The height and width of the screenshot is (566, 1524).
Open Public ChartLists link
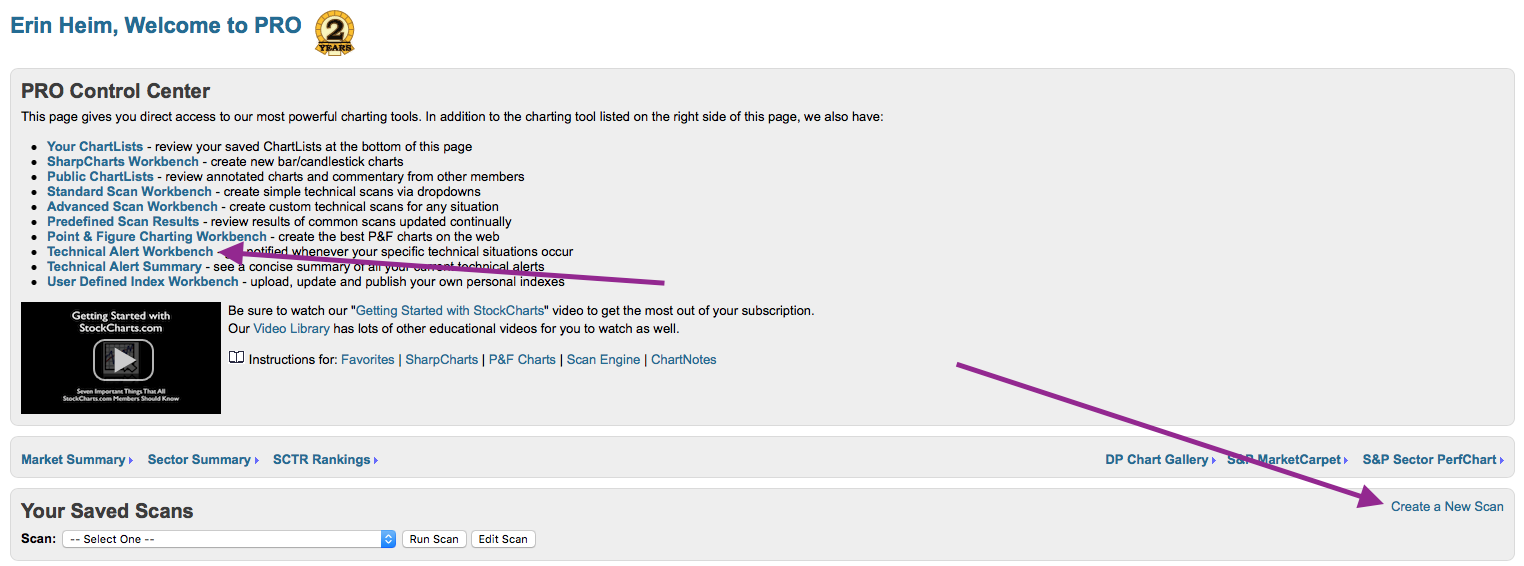pos(100,176)
